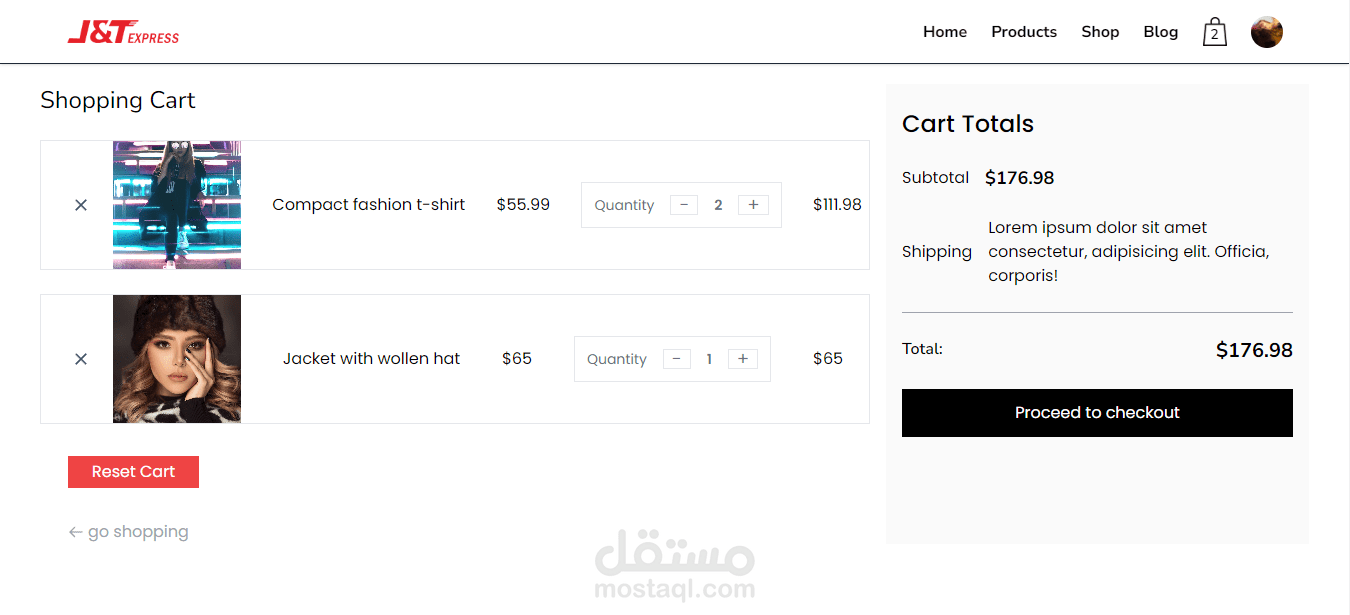
Task: Increase jacket quantity with plus button
Action: [x=743, y=359]
